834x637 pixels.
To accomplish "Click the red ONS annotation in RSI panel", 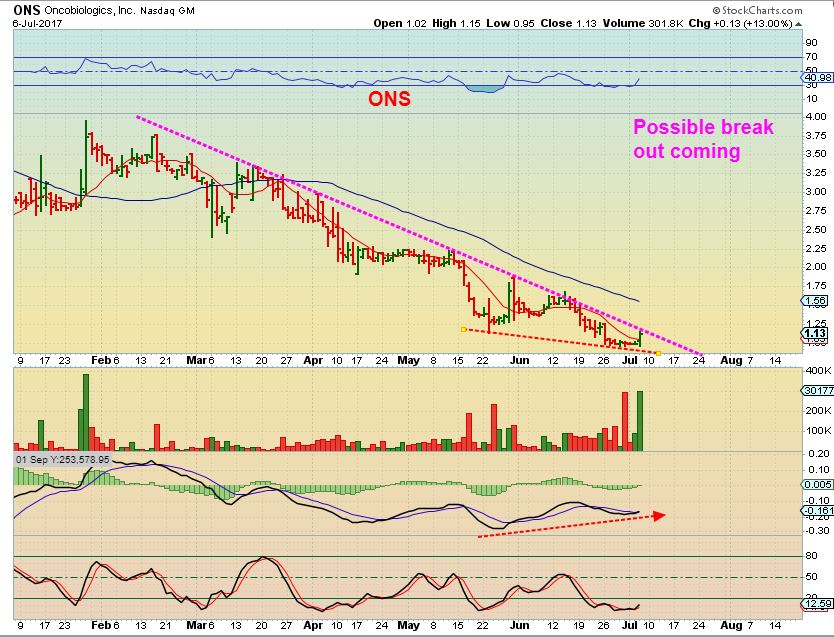I will tap(389, 98).
